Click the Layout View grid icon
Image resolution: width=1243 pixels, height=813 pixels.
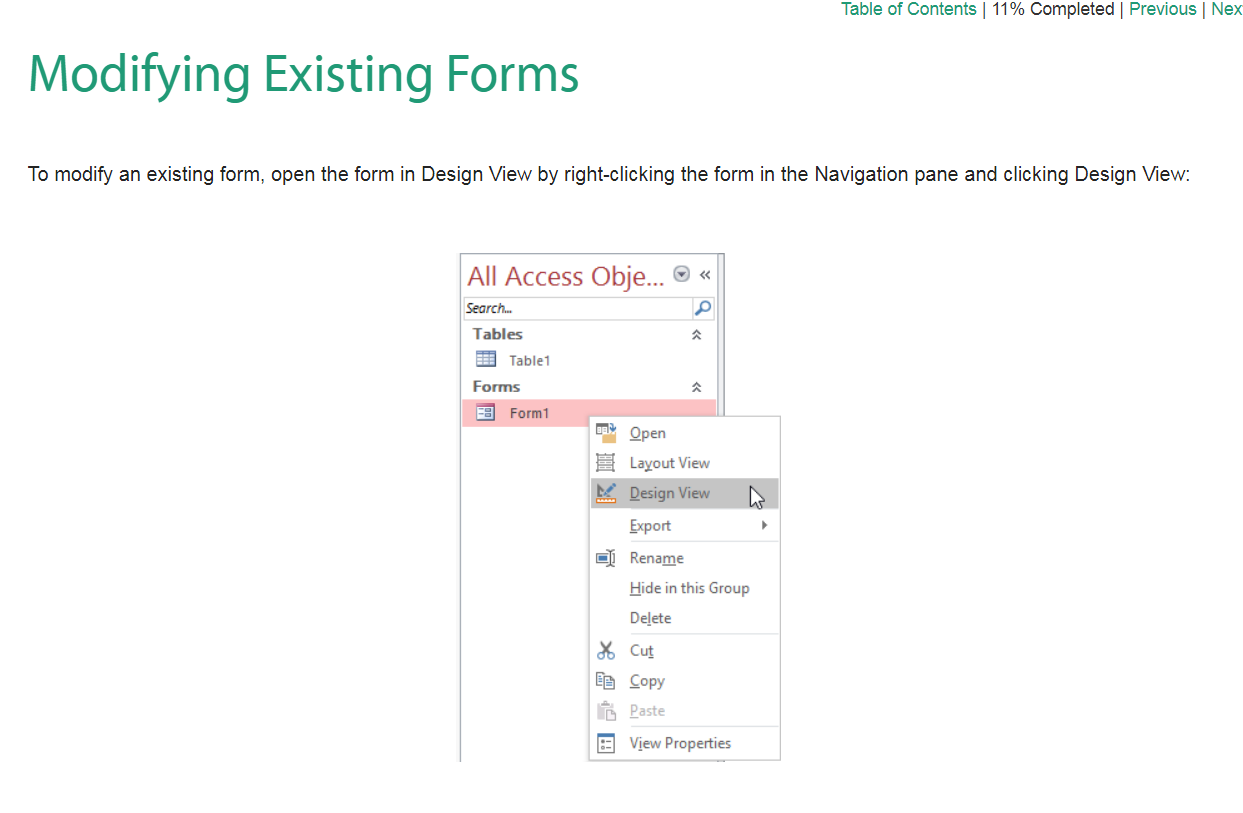[x=606, y=463]
